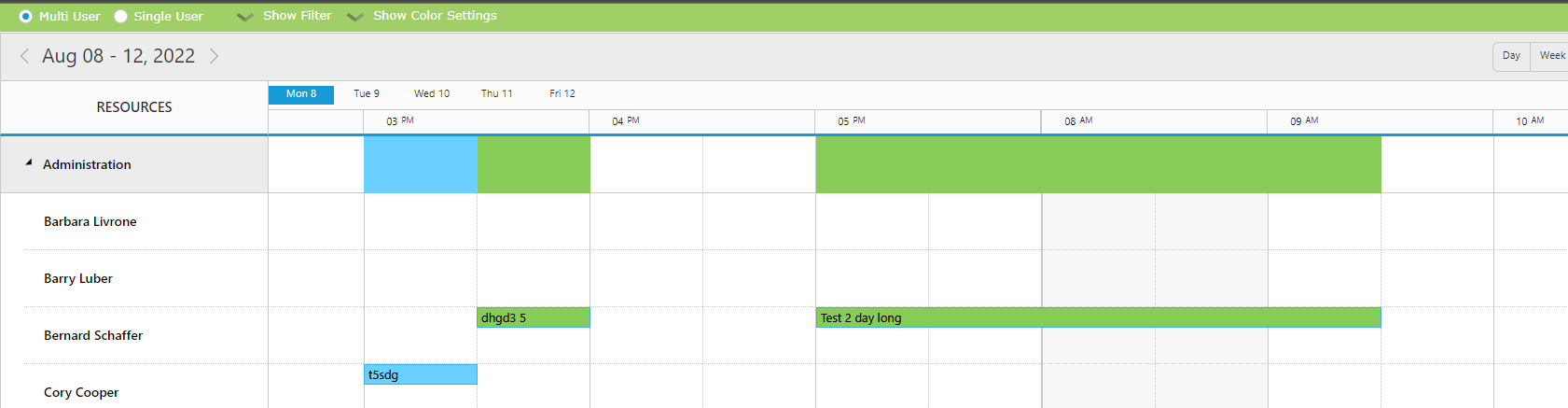
Task: Select the Mon 8 day tab
Action: 300,94
